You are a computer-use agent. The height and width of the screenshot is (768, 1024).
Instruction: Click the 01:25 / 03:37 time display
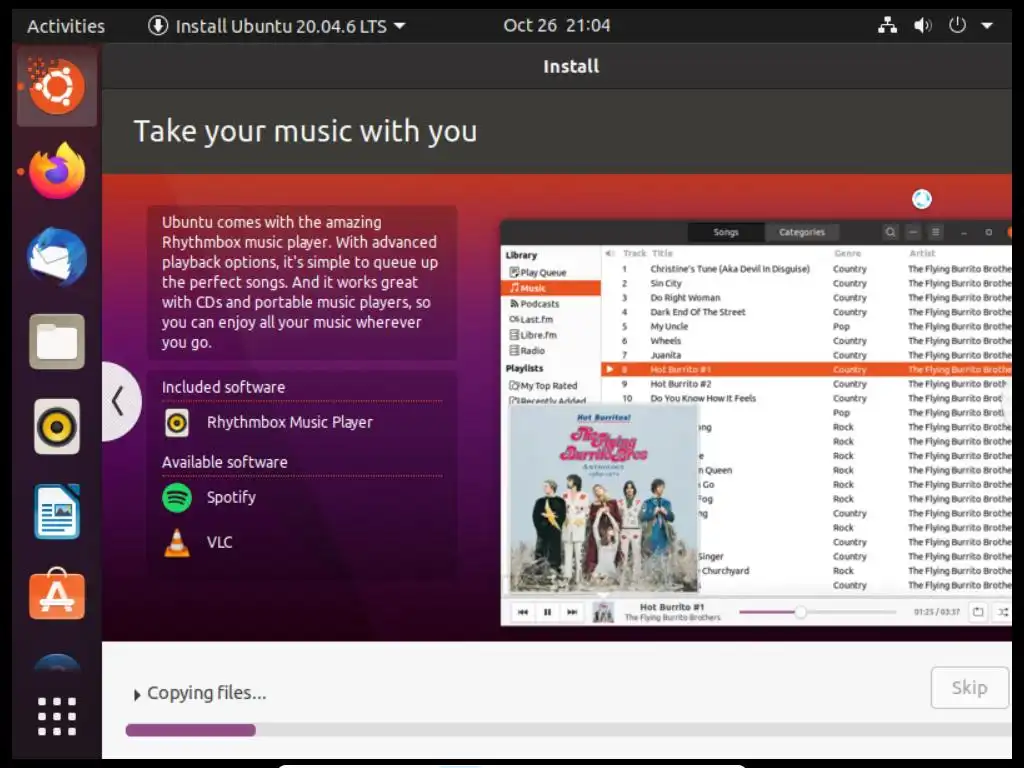click(936, 612)
